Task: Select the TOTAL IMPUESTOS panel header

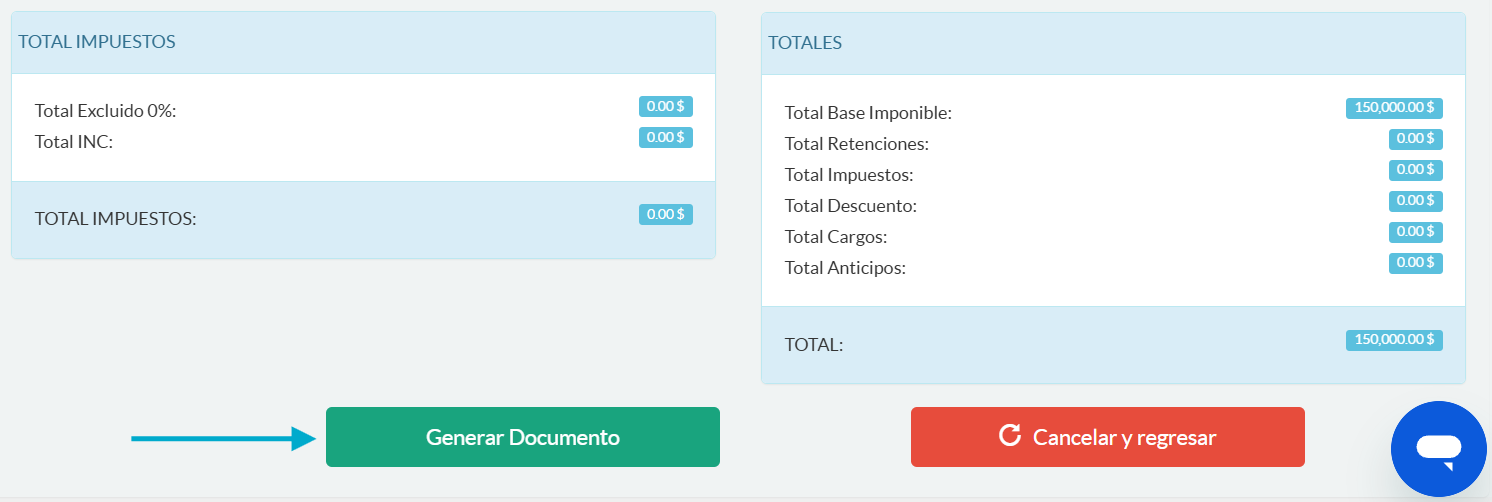Action: 97,42
